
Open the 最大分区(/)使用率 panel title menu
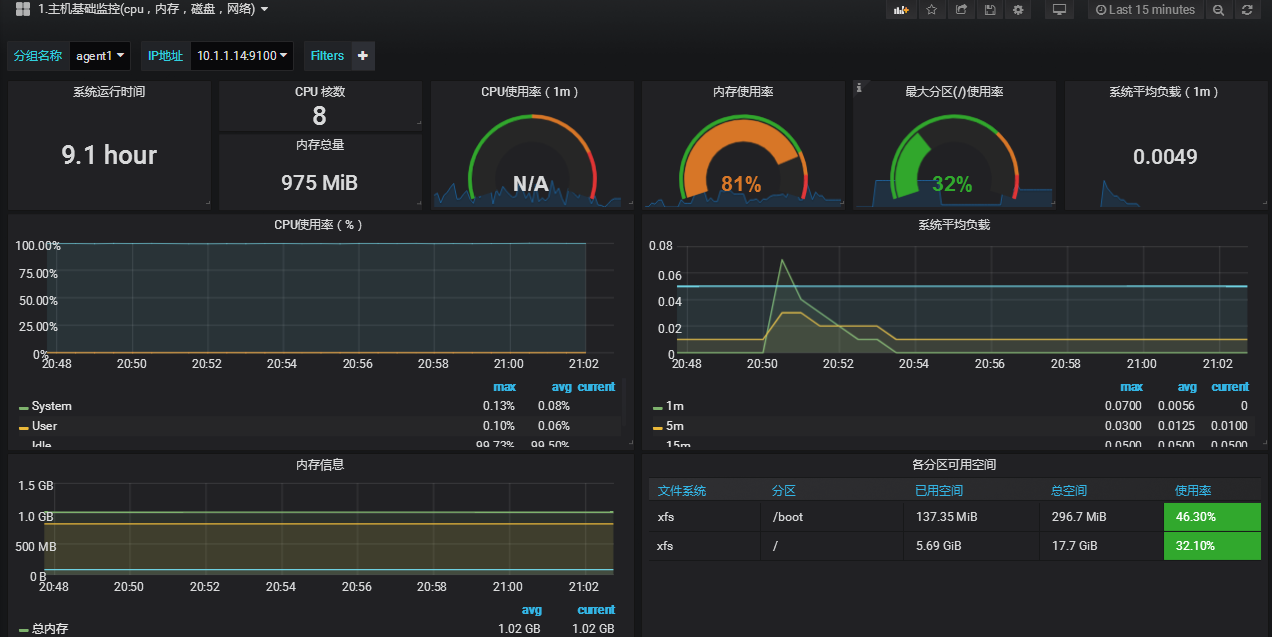[954, 92]
